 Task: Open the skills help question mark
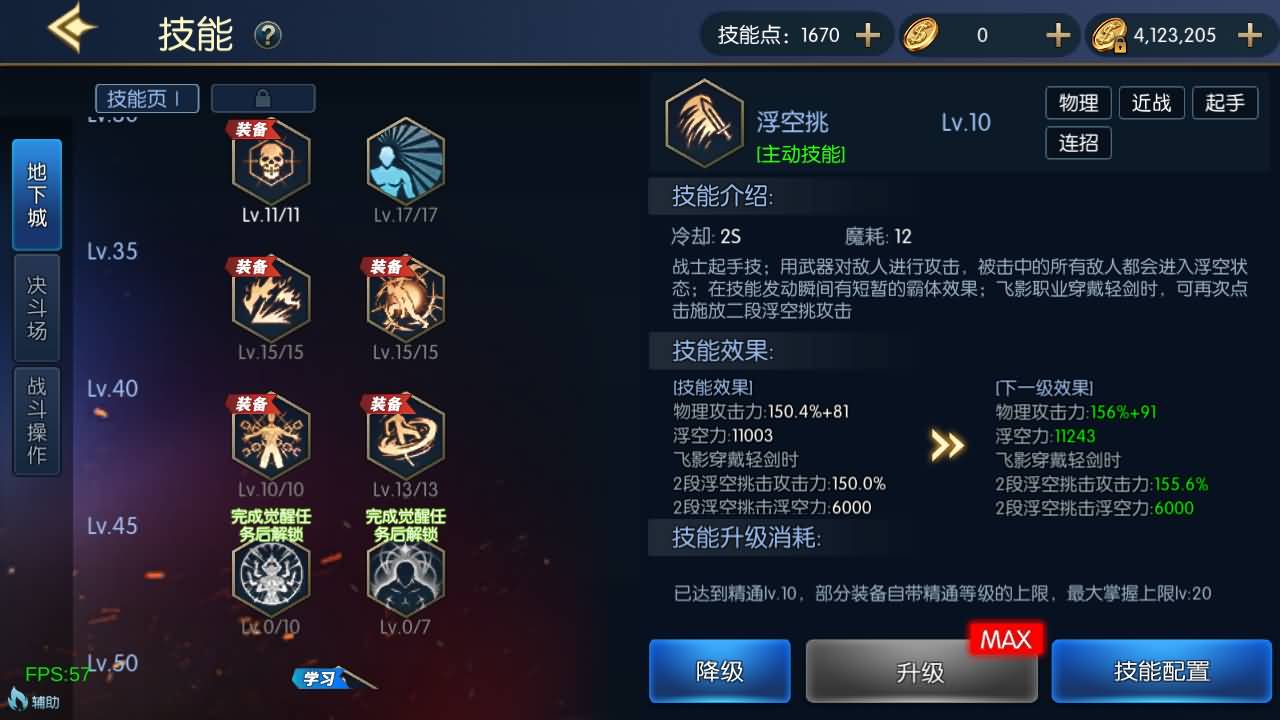point(268,36)
